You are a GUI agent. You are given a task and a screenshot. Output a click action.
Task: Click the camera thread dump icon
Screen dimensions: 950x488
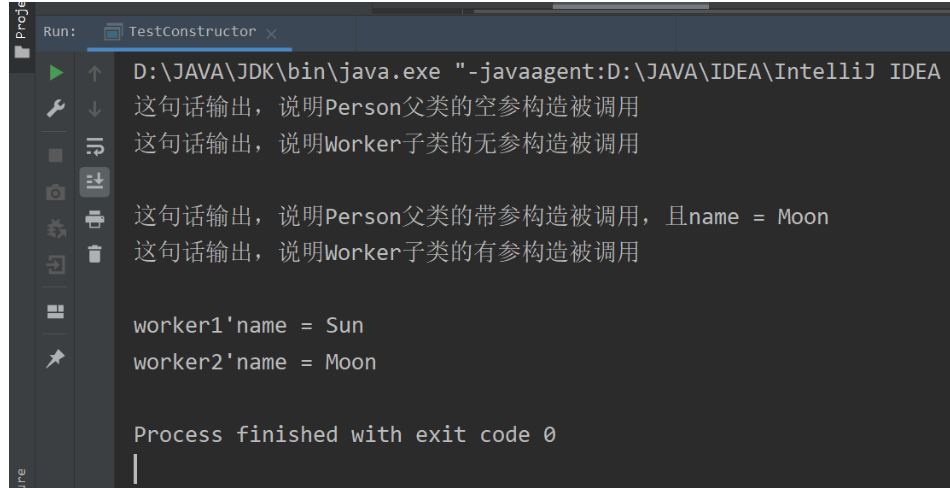tap(57, 192)
